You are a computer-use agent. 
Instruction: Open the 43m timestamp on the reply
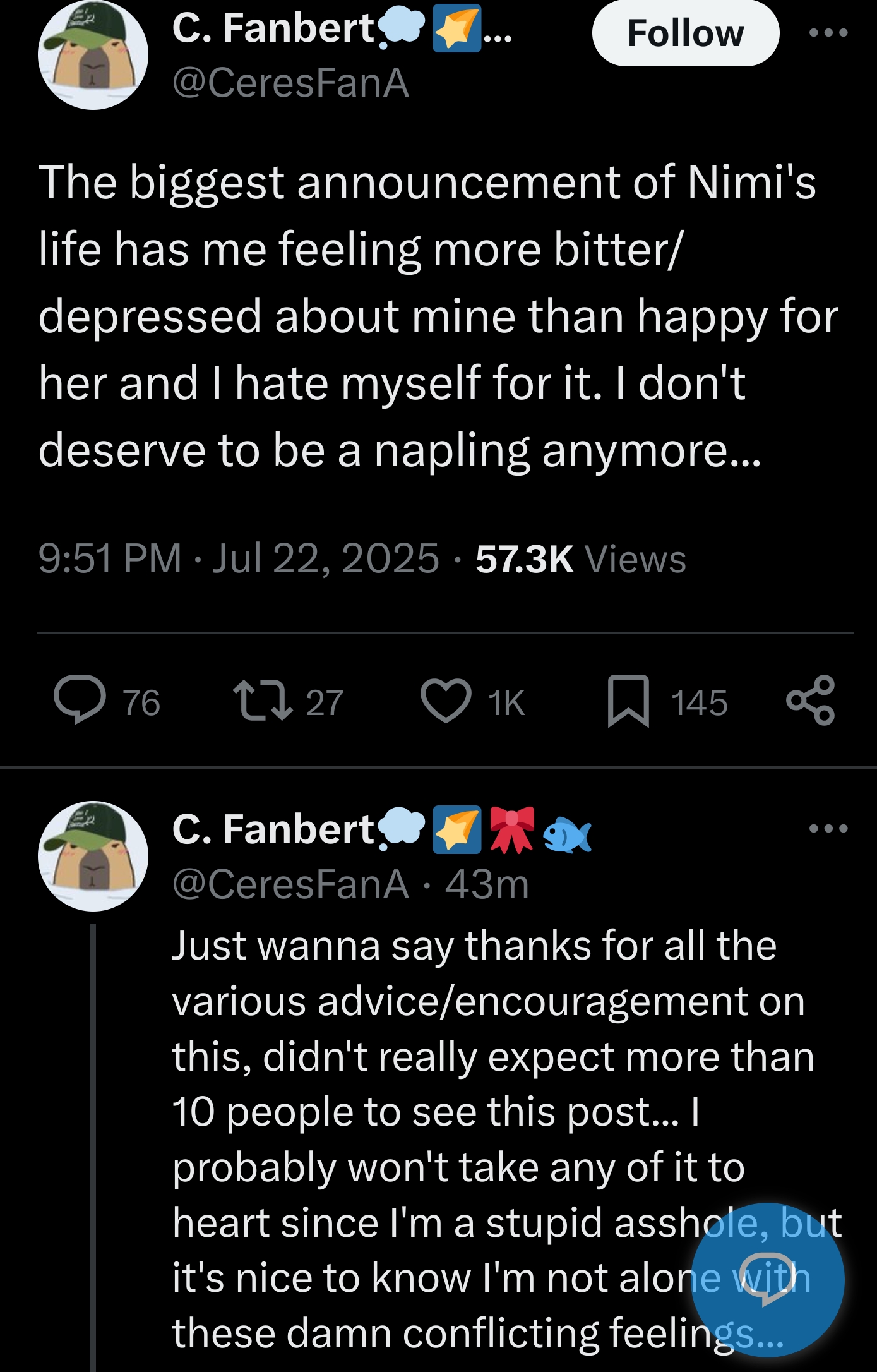click(487, 884)
